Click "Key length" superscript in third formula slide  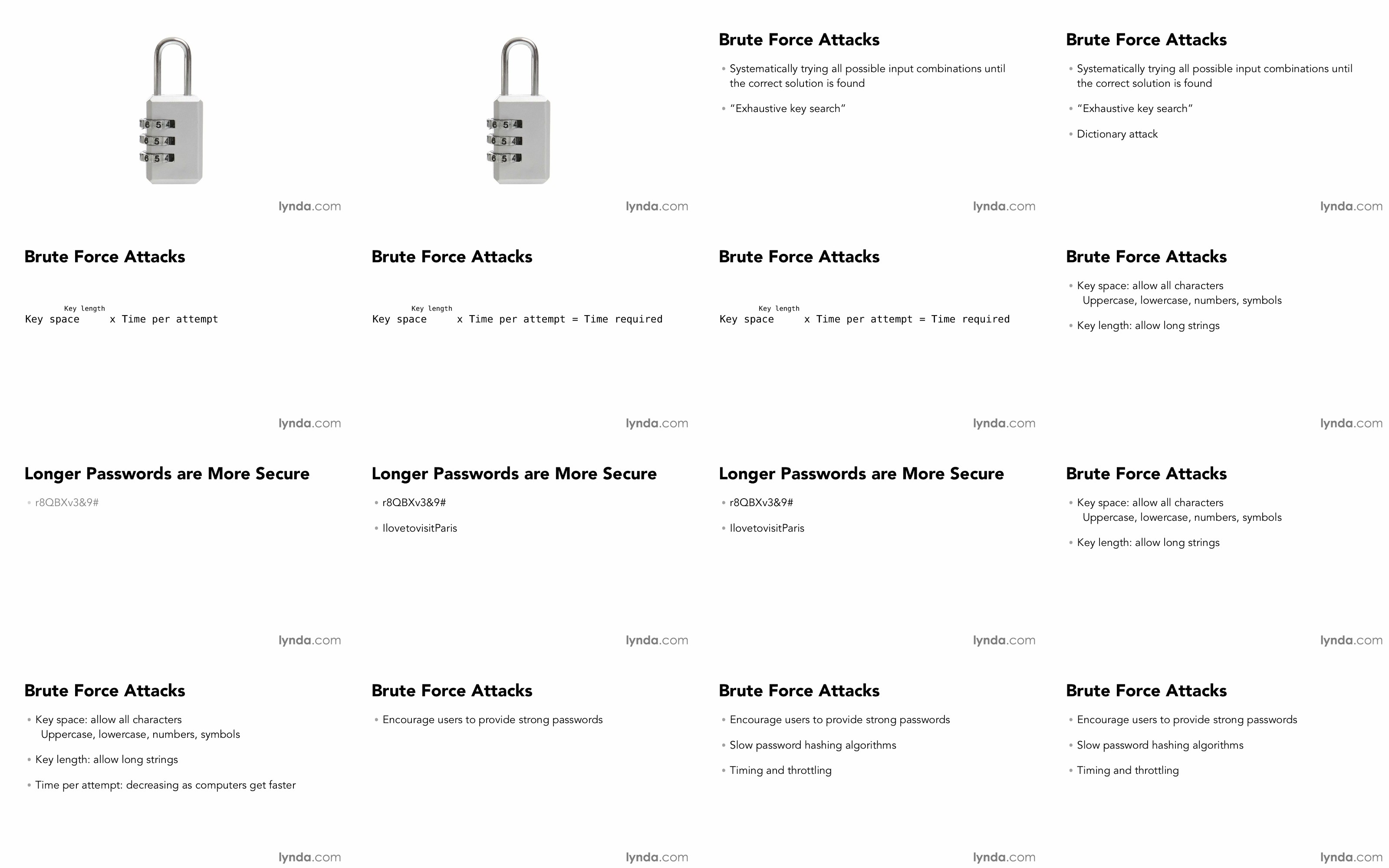[779, 308]
